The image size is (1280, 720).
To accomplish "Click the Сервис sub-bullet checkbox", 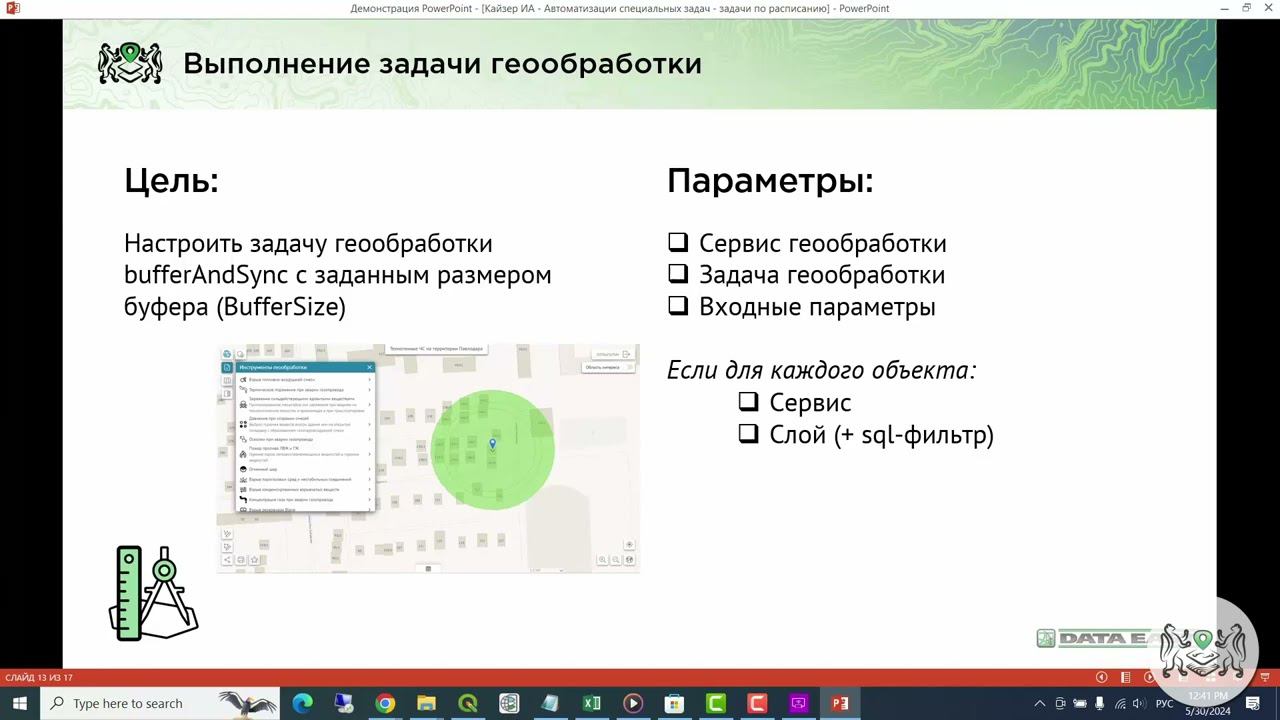I will point(749,401).
